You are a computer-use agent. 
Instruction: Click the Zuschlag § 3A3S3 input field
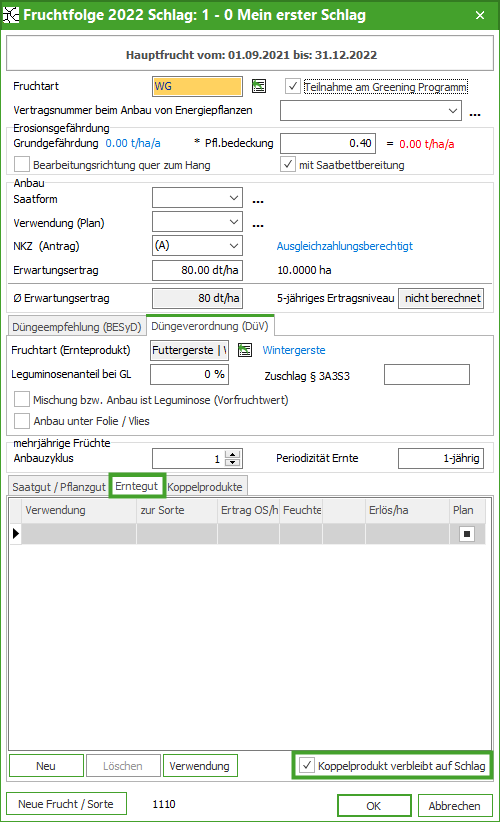pos(427,375)
